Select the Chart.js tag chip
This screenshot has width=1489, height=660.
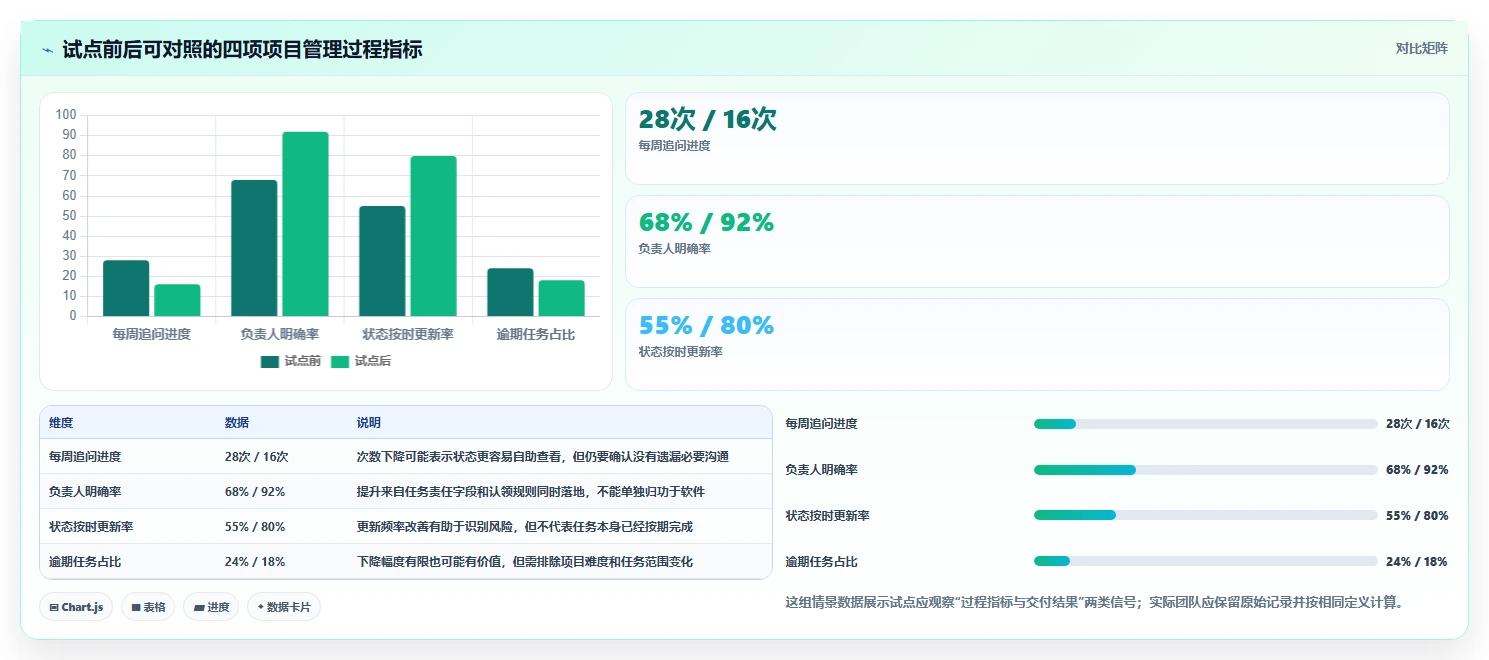[x=76, y=607]
